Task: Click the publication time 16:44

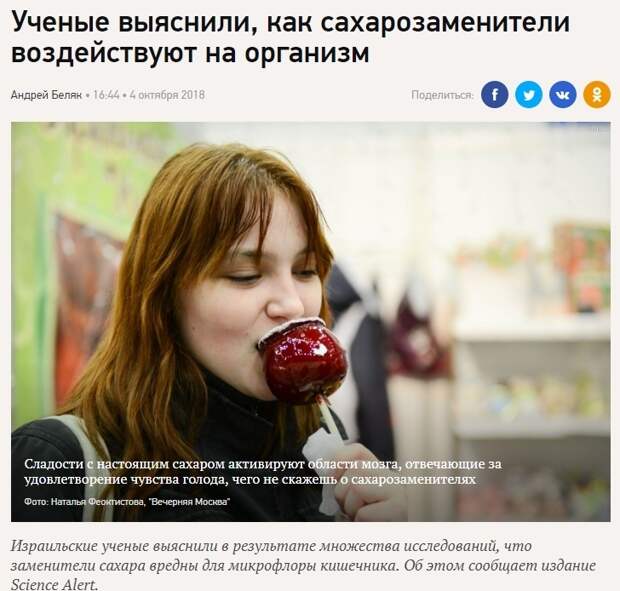Action: point(107,95)
